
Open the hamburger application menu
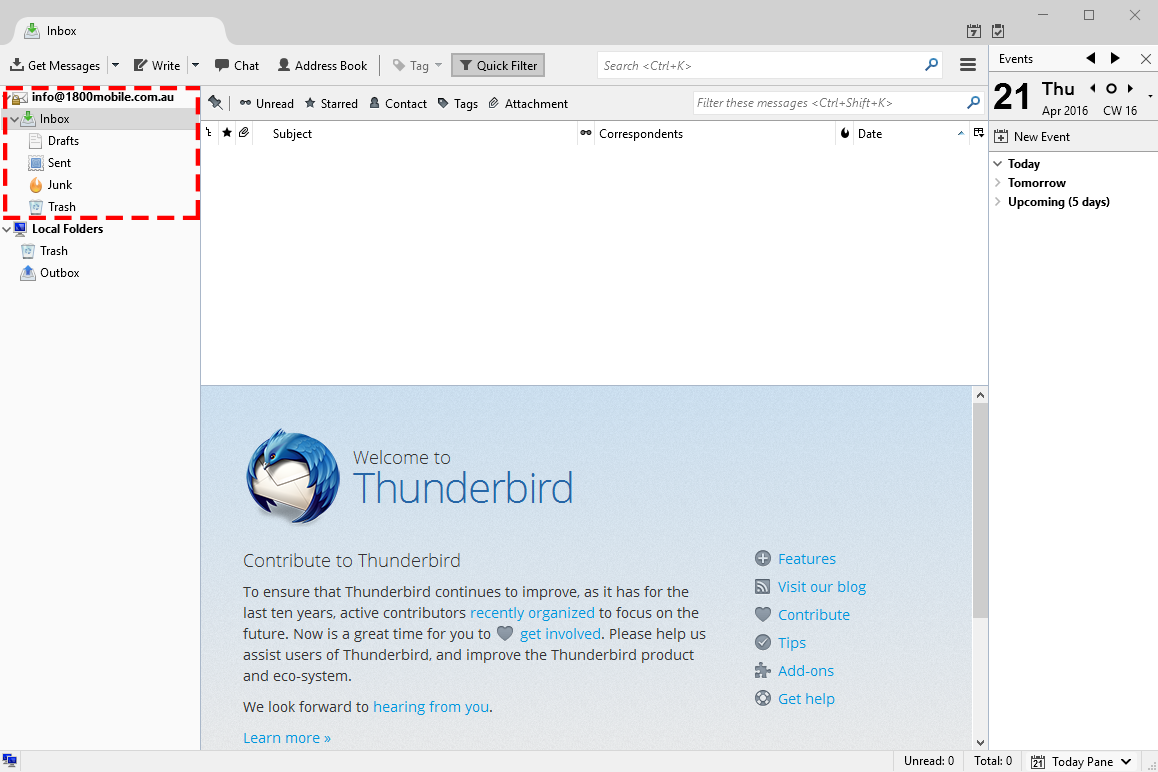(968, 65)
